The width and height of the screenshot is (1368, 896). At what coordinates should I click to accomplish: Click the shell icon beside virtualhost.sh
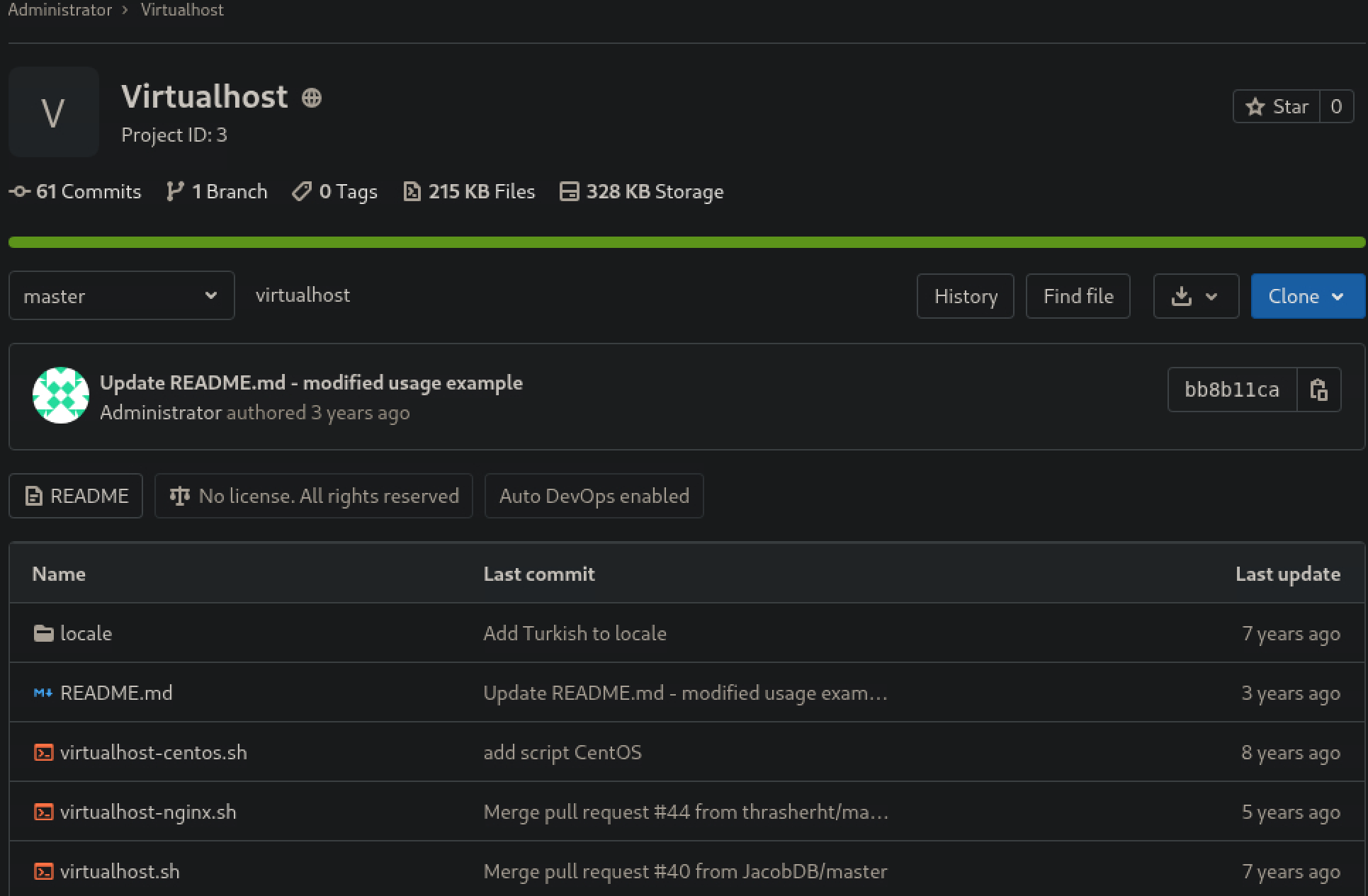click(x=44, y=871)
